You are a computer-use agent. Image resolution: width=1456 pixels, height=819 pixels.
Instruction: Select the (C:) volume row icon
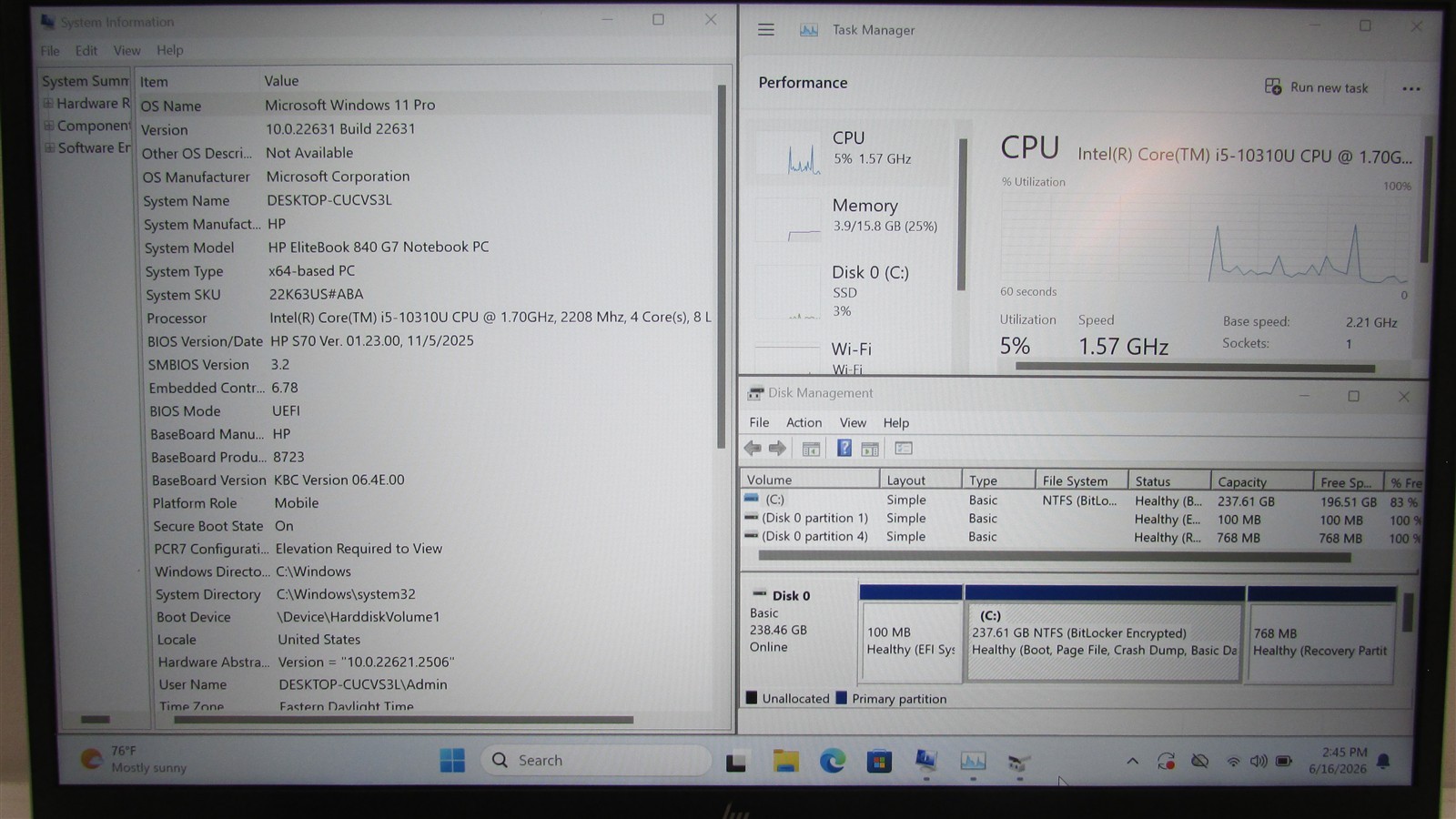pos(751,499)
